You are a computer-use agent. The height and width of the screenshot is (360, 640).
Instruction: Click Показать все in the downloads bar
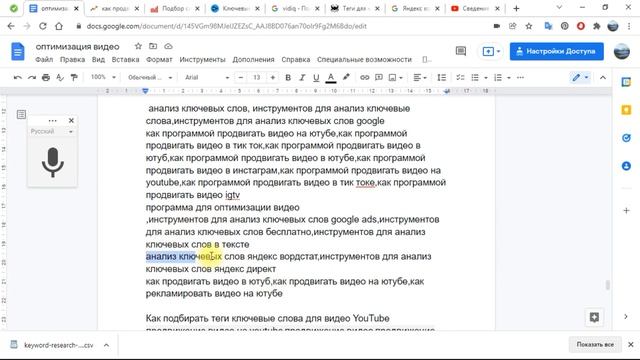(595, 344)
